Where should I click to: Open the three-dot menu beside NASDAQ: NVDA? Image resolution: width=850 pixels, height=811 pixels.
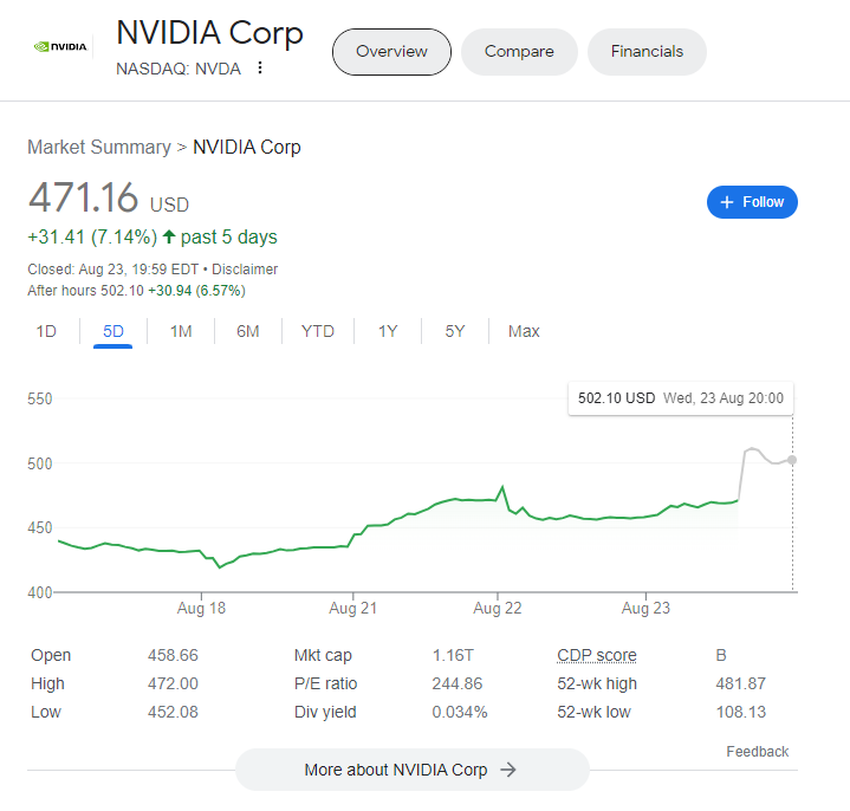click(259, 68)
